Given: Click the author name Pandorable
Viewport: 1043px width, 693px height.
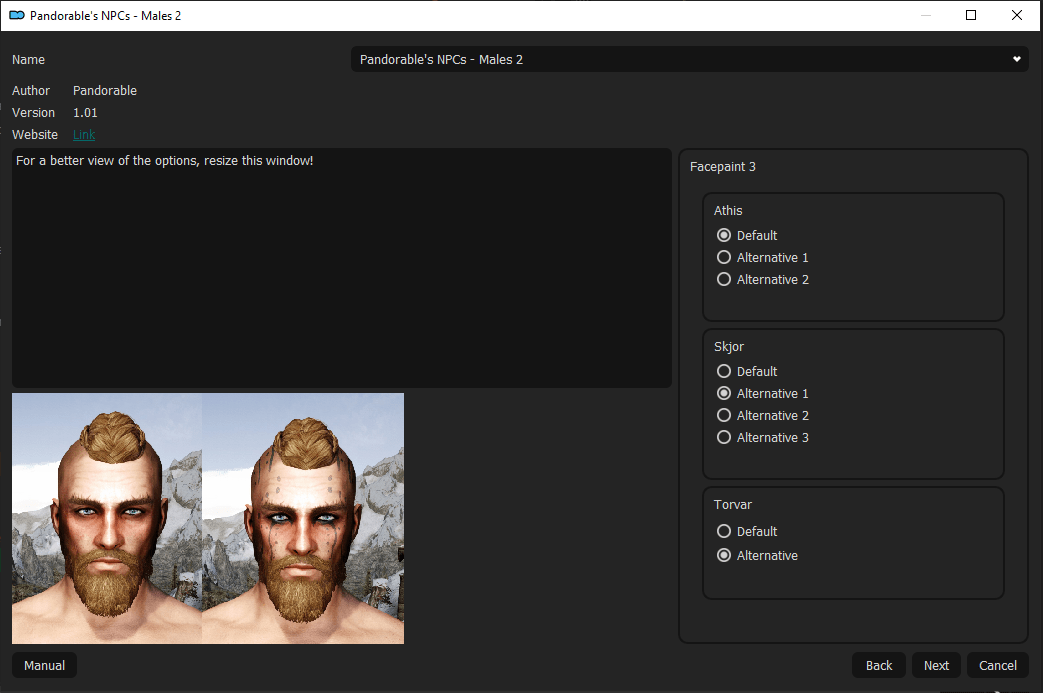Looking at the screenshot, I should click(104, 90).
